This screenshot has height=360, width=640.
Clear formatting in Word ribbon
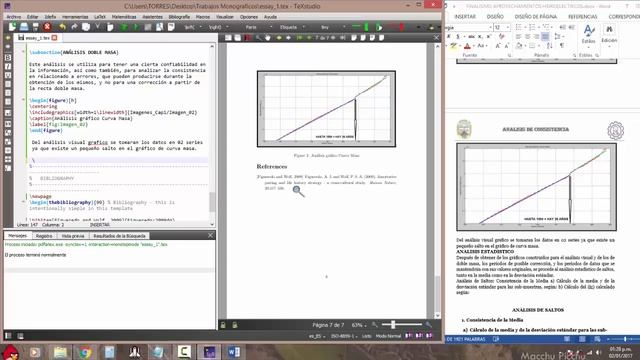point(502,37)
